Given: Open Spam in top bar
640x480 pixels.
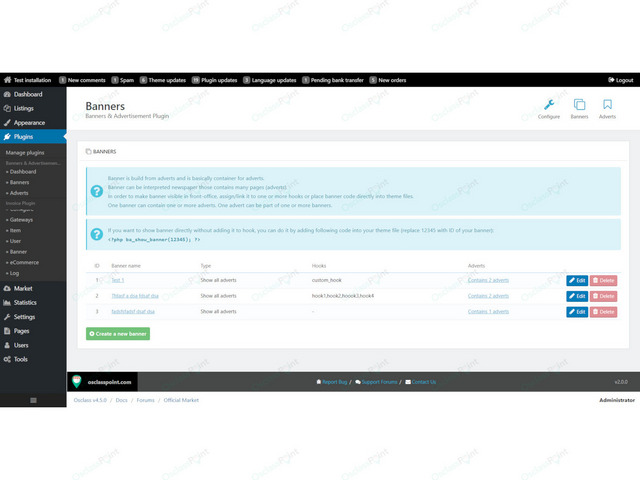Looking at the screenshot, I should [123, 80].
